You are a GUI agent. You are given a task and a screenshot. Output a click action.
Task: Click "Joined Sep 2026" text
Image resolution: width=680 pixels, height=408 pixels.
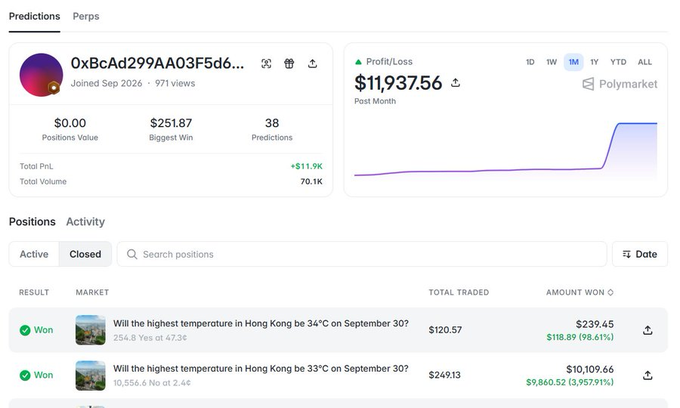106,83
